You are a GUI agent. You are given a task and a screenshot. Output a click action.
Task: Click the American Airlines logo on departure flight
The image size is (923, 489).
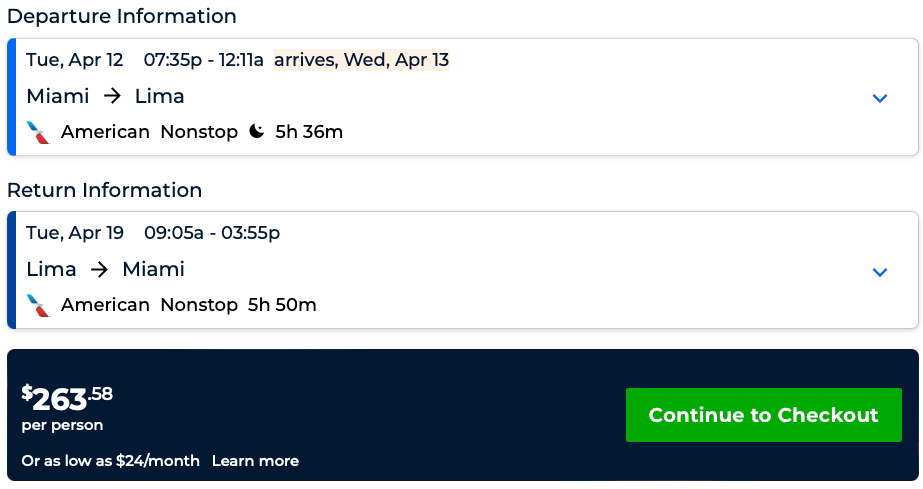click(38, 132)
